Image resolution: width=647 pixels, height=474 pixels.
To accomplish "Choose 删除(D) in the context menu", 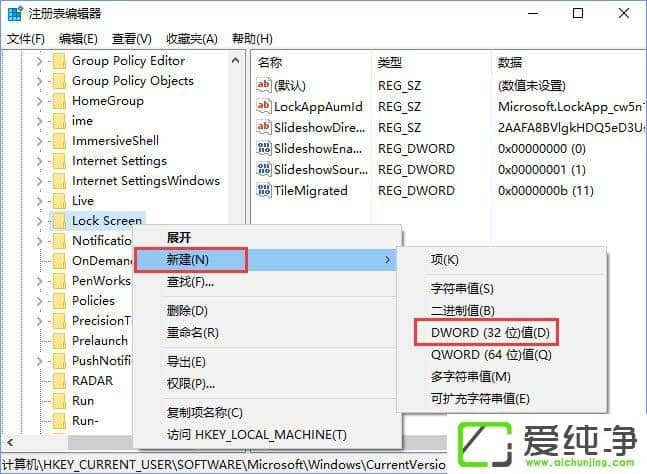I will 266,311.
